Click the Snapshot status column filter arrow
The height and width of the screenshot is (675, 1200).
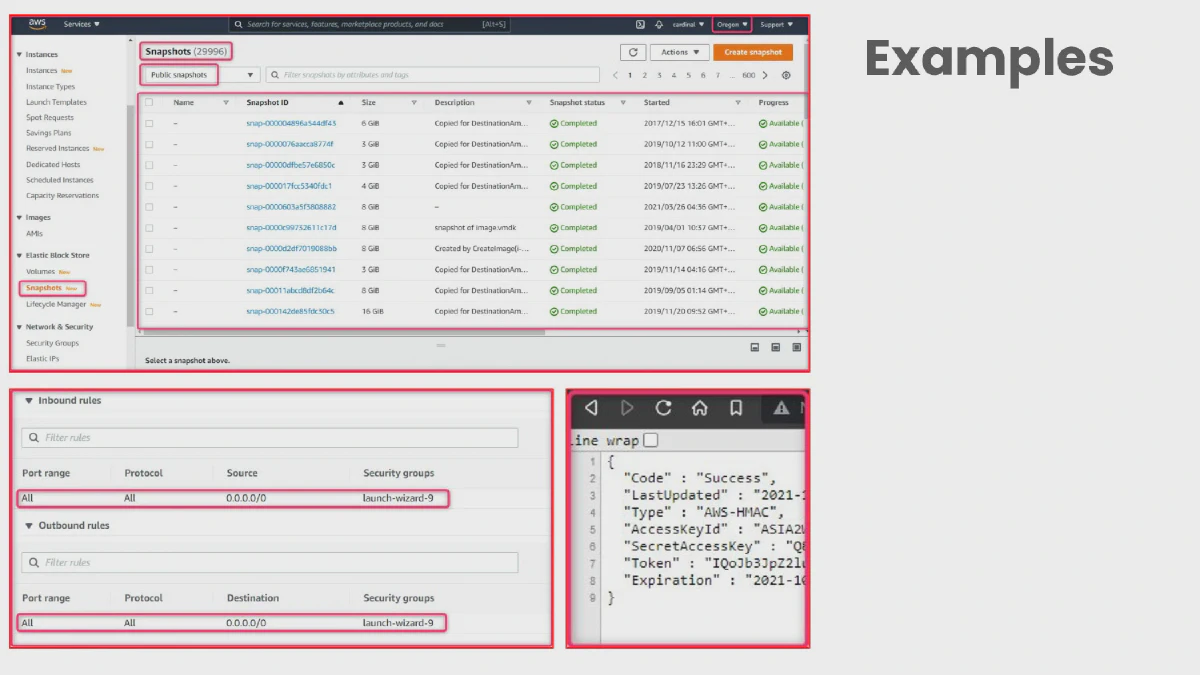tap(623, 103)
